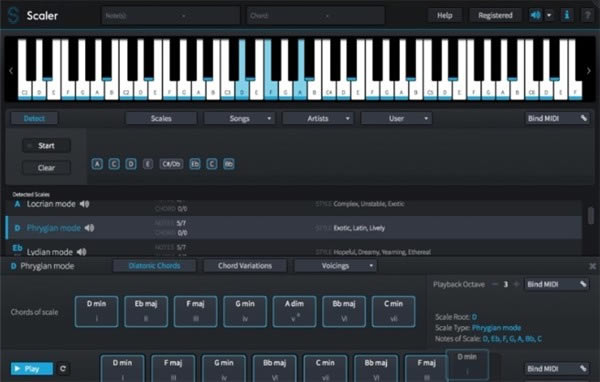Click the highlighted D3 piano key

(242, 90)
